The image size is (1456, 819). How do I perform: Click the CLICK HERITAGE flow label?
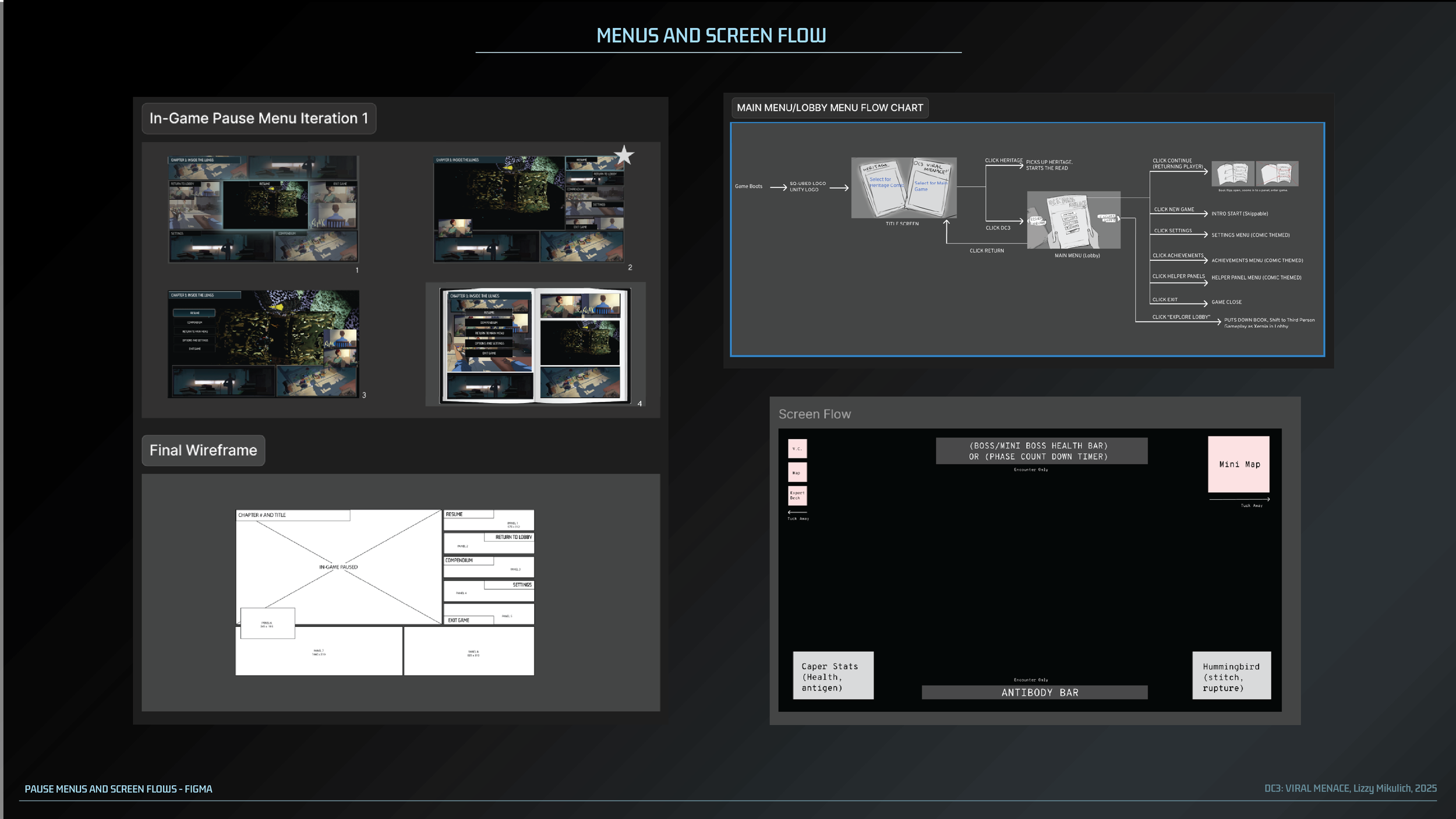point(1003,160)
